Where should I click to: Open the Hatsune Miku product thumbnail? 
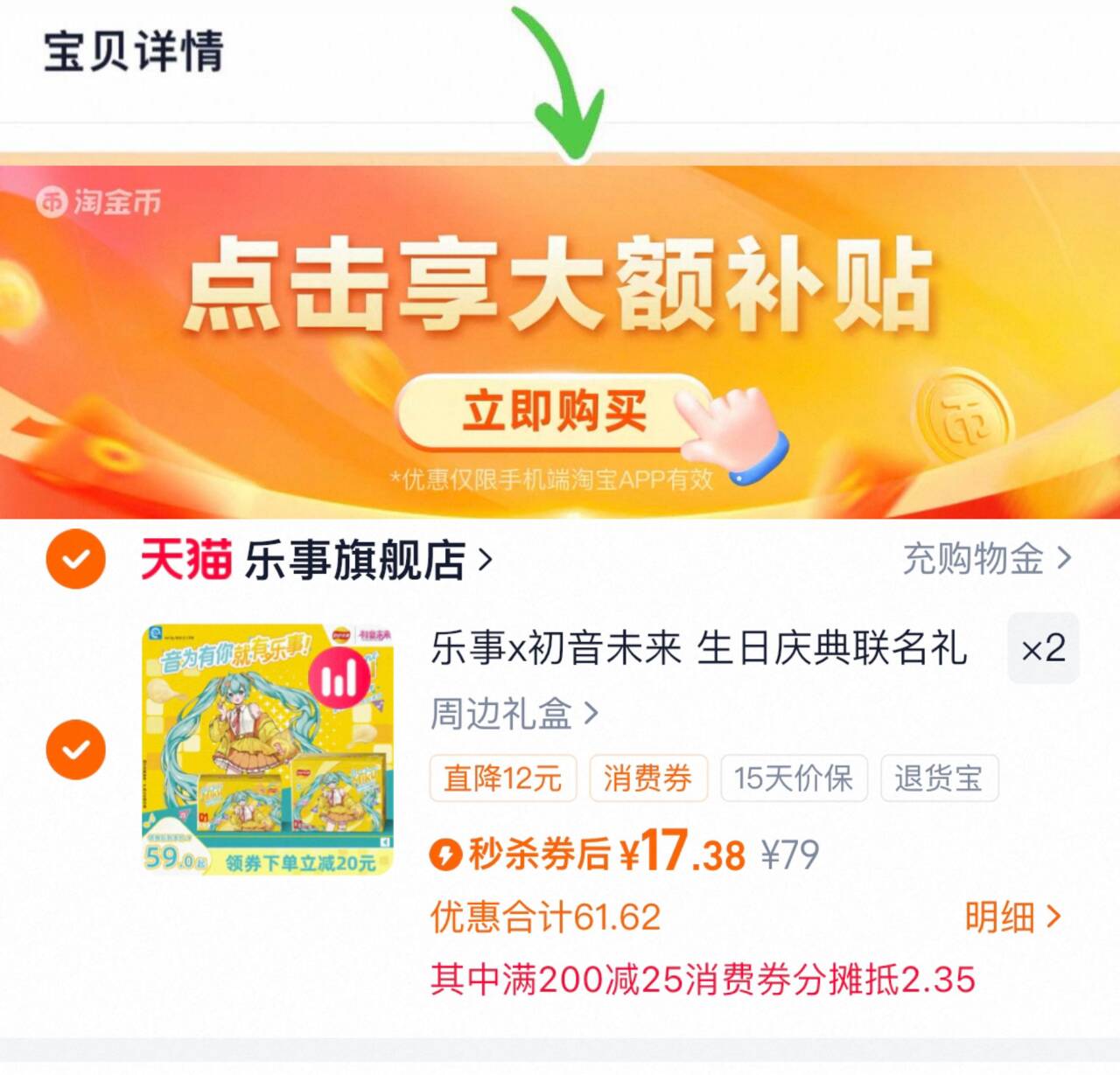coord(268,750)
